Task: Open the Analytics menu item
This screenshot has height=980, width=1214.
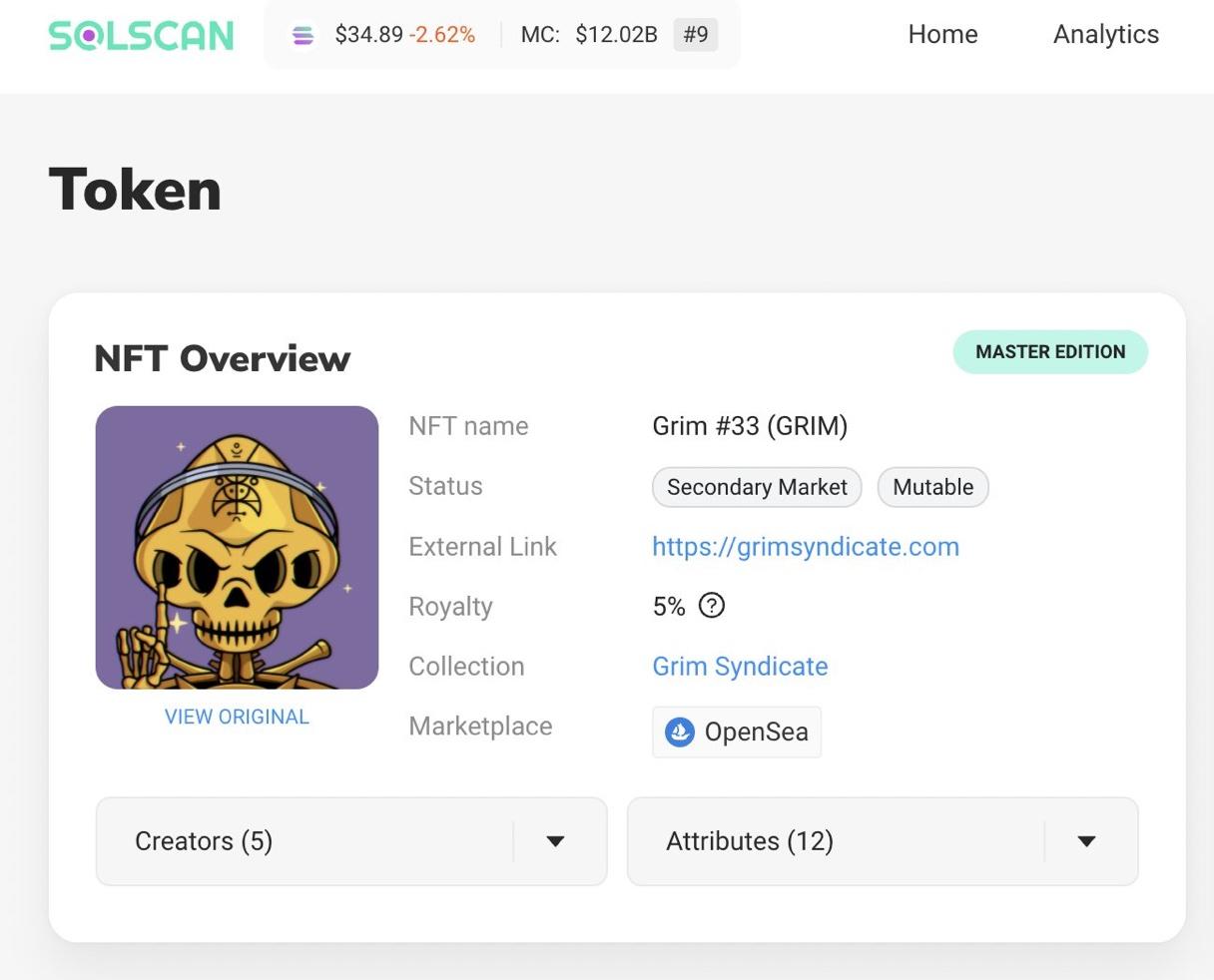Action: (x=1106, y=35)
